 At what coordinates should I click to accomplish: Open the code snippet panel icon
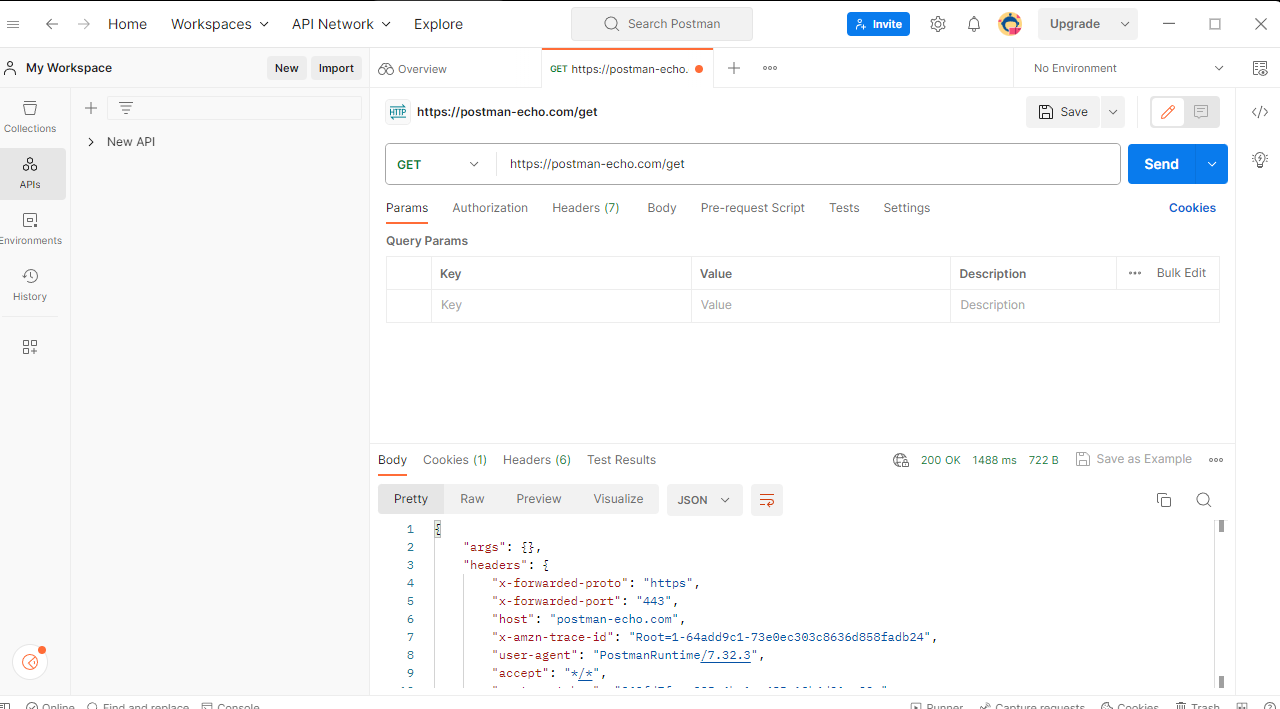[1260, 112]
